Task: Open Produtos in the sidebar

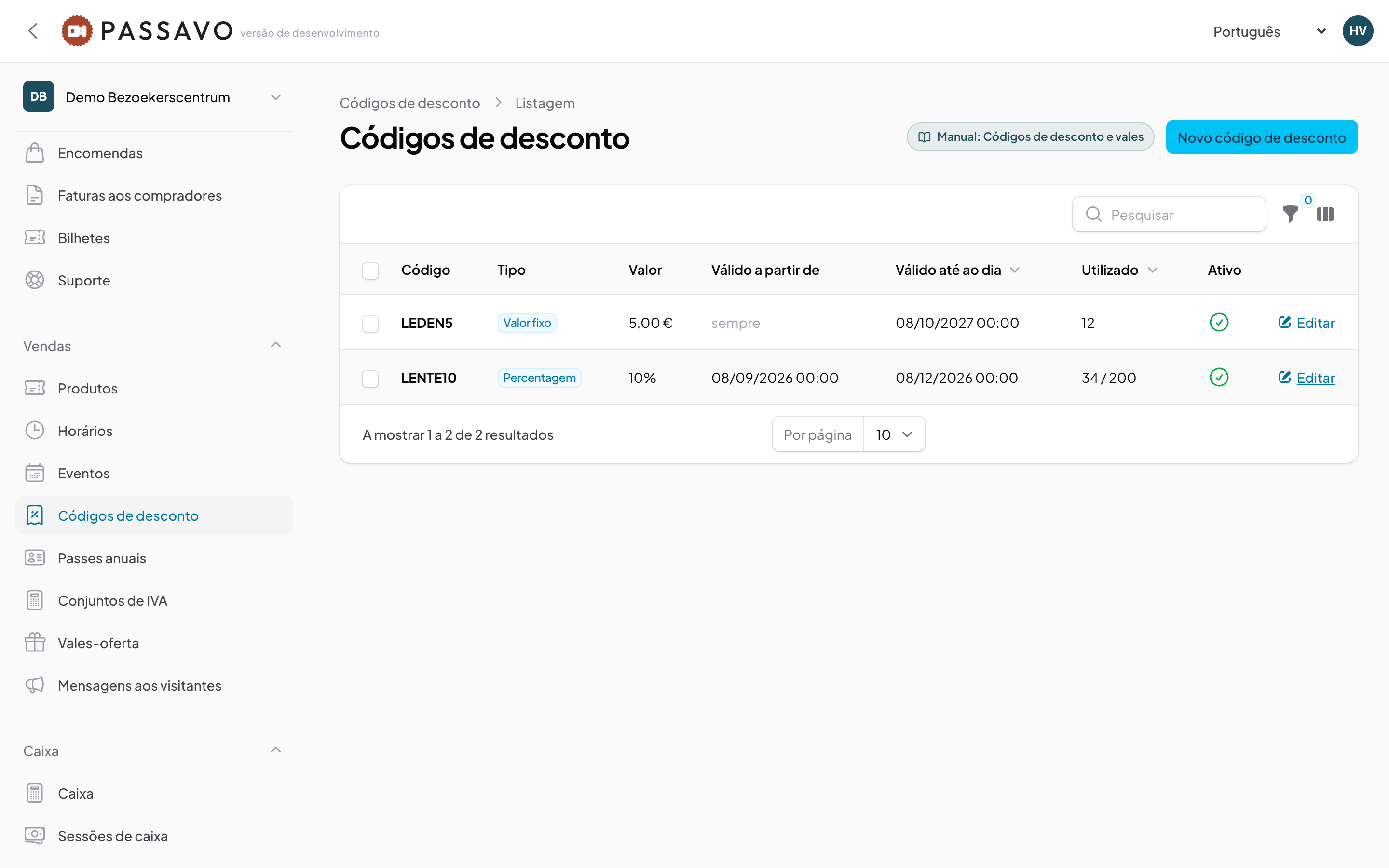Action: pos(154,388)
